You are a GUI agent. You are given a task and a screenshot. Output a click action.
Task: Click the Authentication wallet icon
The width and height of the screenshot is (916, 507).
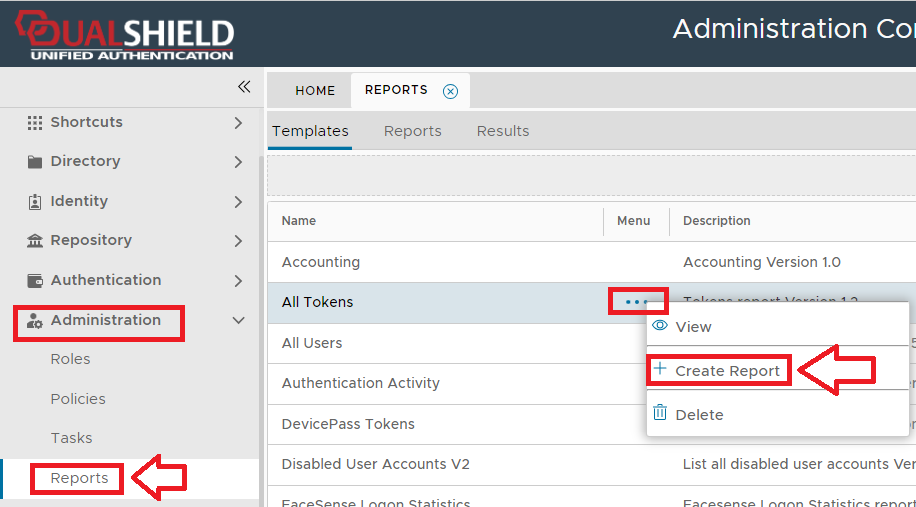pyautogui.click(x=35, y=281)
